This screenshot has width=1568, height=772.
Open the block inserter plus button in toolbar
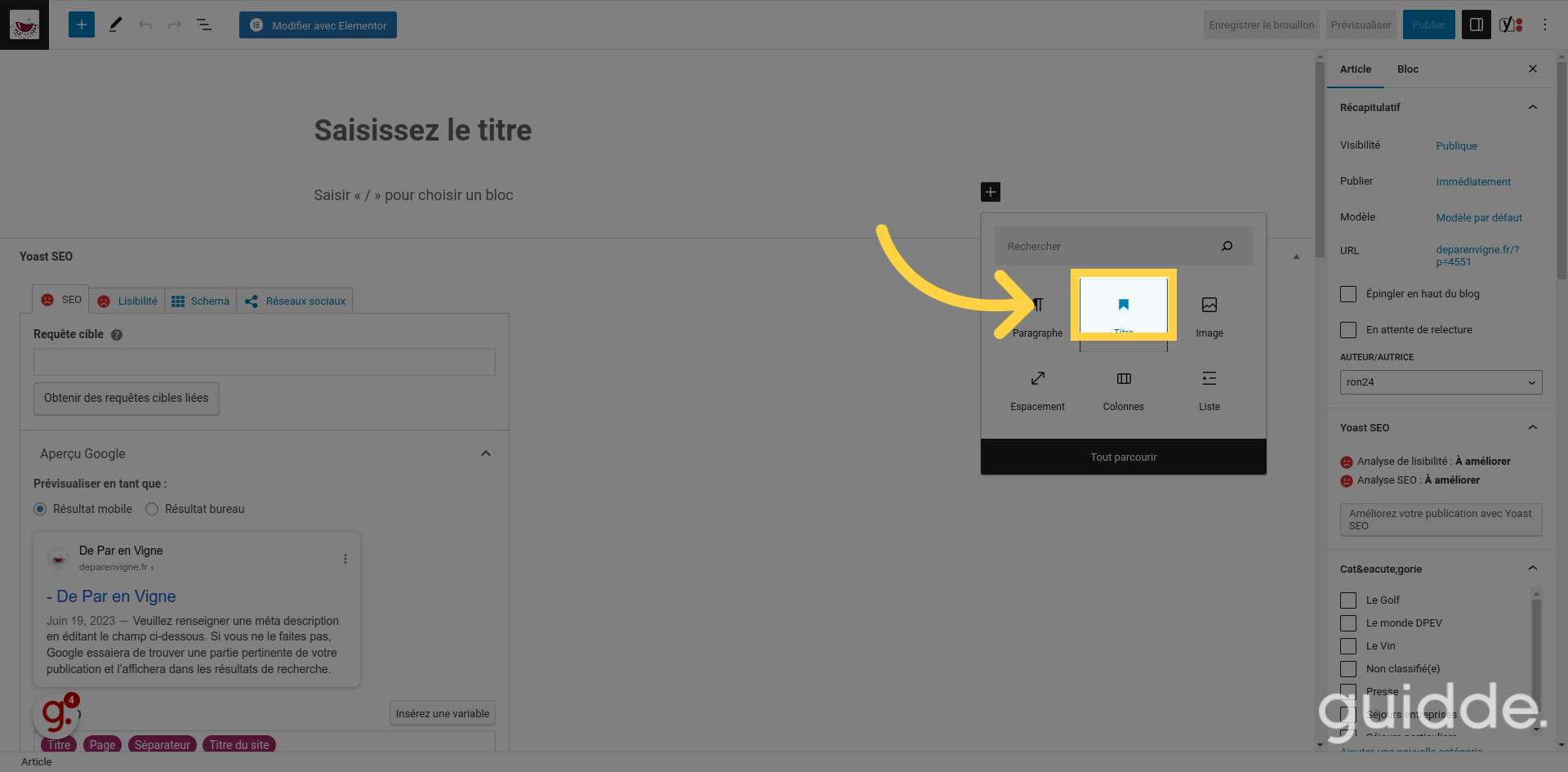(81, 25)
